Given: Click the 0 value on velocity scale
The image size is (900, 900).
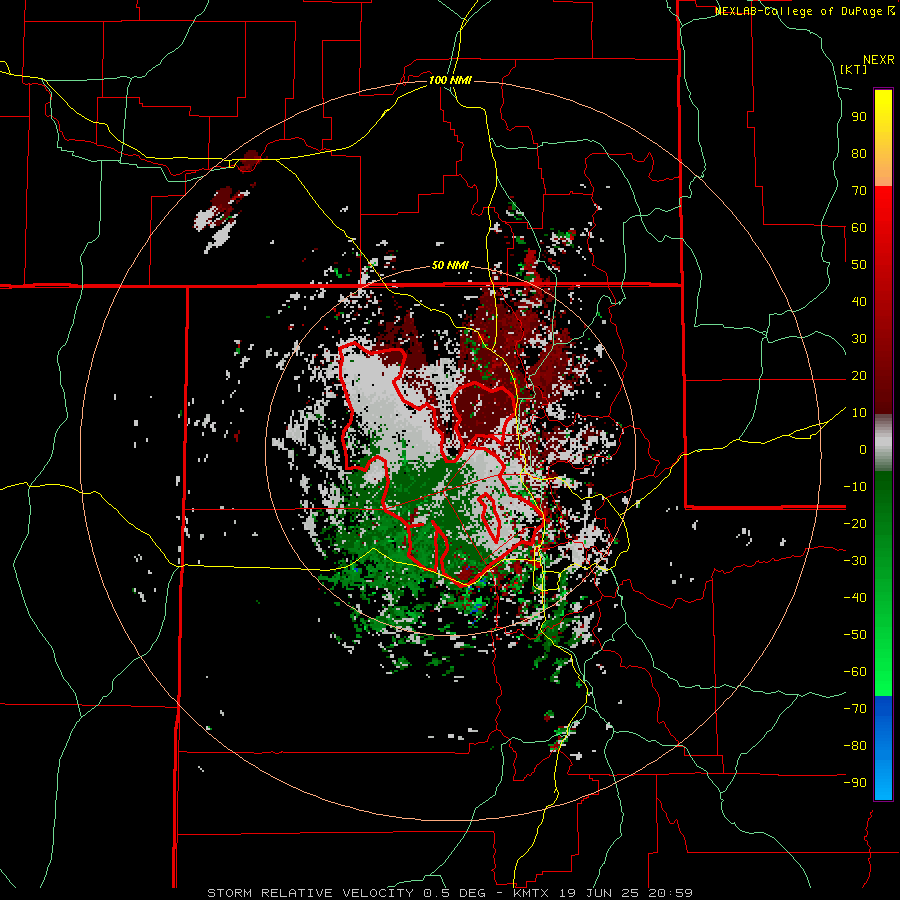Looking at the screenshot, I should click(x=863, y=449).
